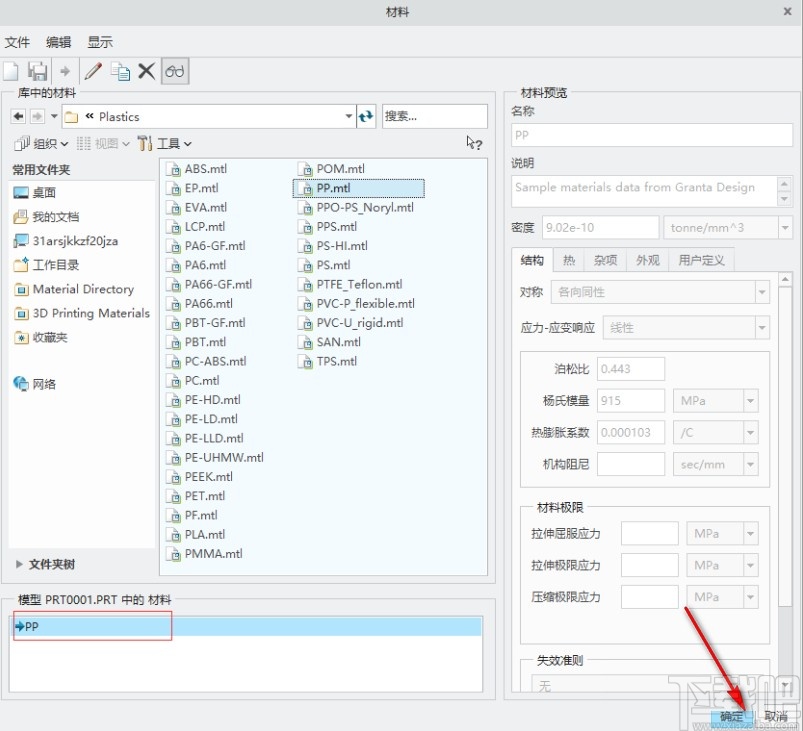Select the POM.mtl file
Image resolution: width=803 pixels, height=731 pixels.
tap(332, 169)
